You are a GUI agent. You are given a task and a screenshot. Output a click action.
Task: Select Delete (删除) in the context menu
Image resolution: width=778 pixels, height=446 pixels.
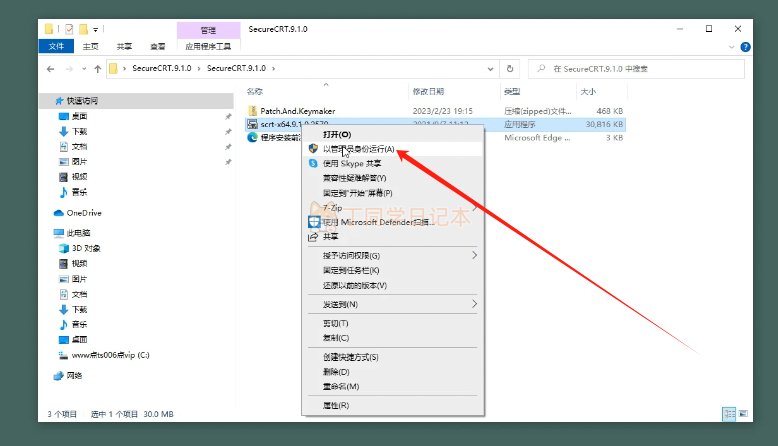392,372
